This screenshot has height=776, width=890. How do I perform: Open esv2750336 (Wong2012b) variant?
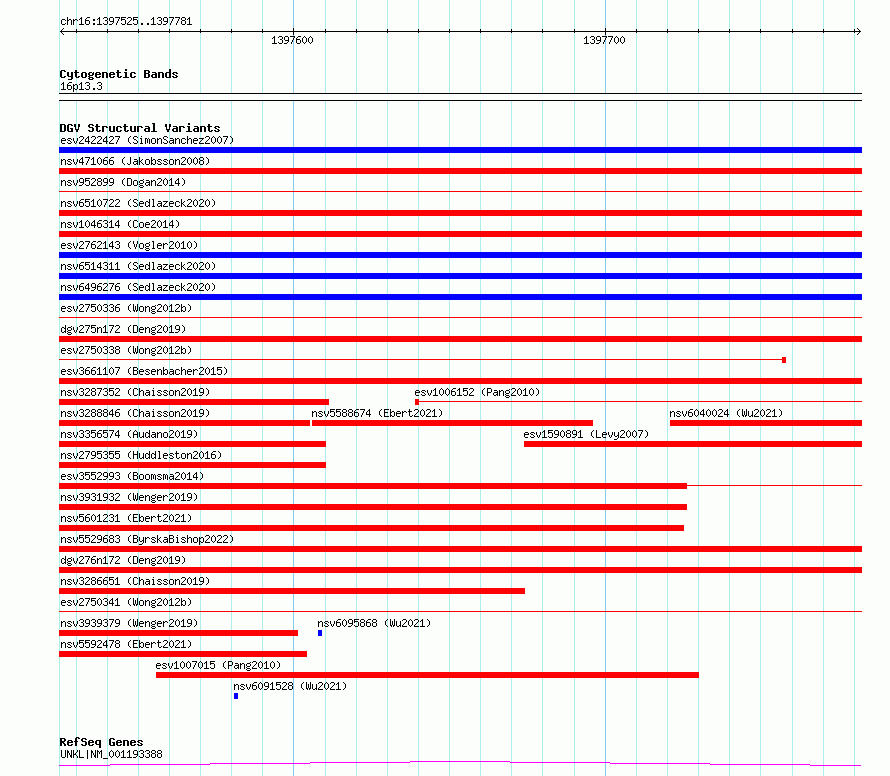[x=126, y=308]
